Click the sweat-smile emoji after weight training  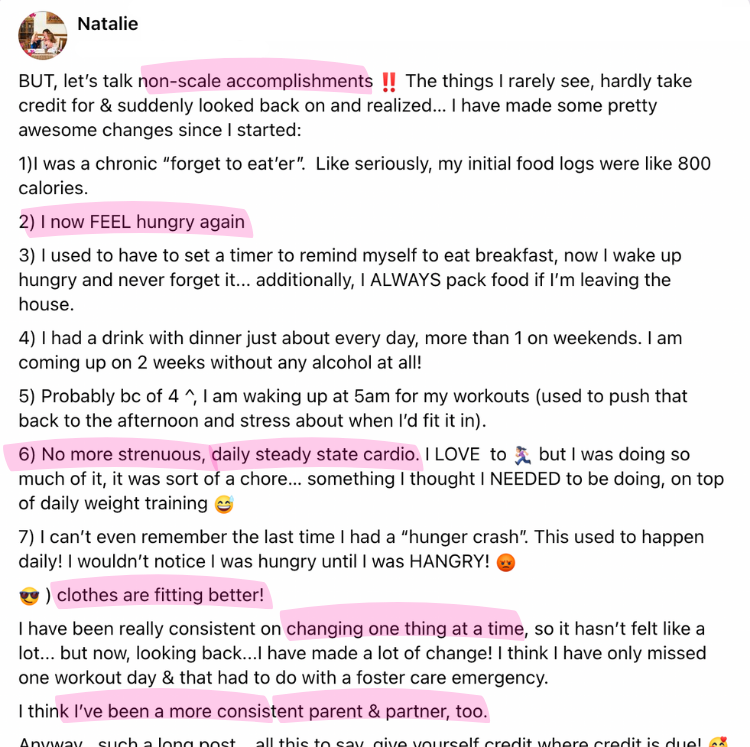tap(224, 504)
